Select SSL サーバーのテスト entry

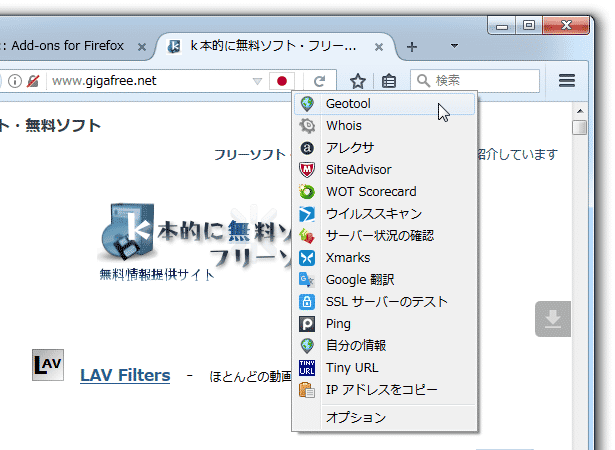pos(384,302)
